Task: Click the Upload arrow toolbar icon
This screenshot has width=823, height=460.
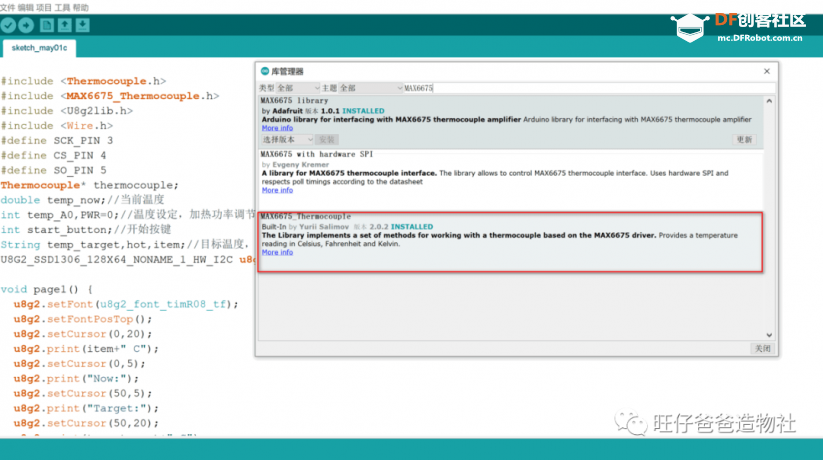Action: (x=26, y=25)
